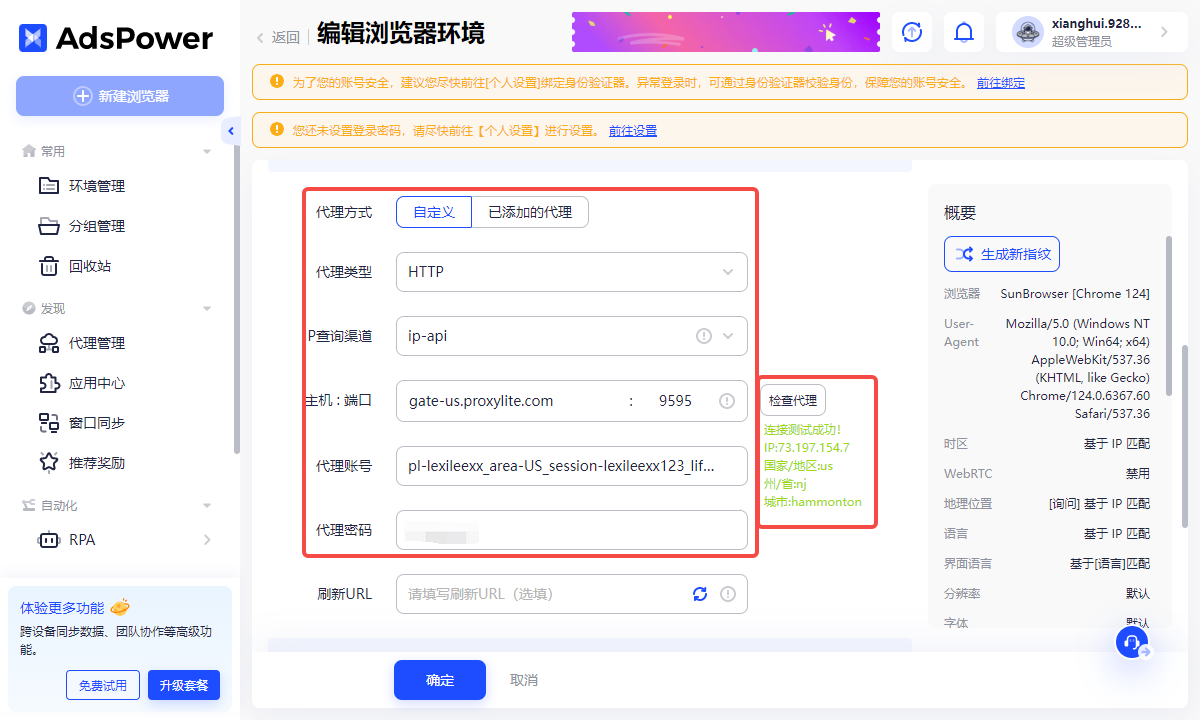Viewport: 1200px width, 720px height.
Task: Open 窗口同步 in the sidebar
Action: (x=97, y=423)
